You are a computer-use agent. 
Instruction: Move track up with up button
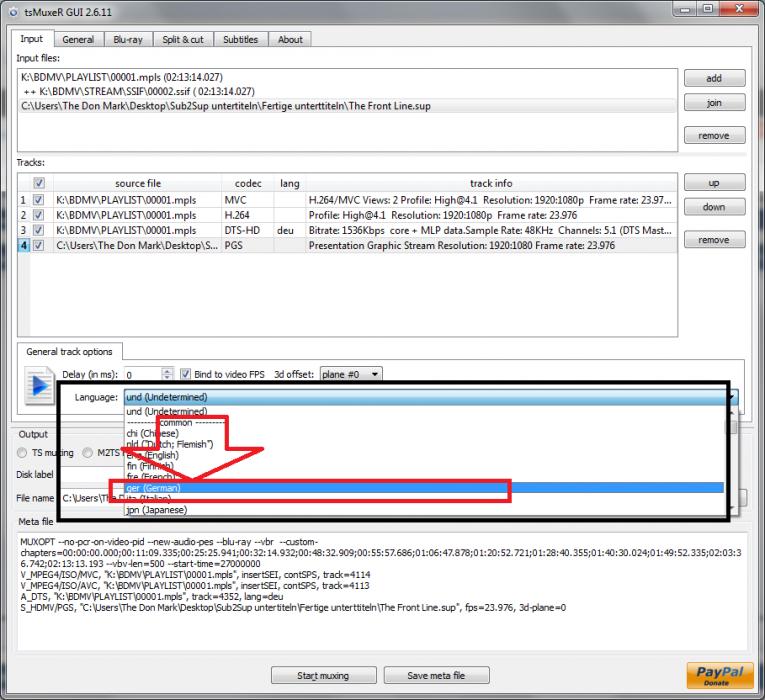coord(714,182)
